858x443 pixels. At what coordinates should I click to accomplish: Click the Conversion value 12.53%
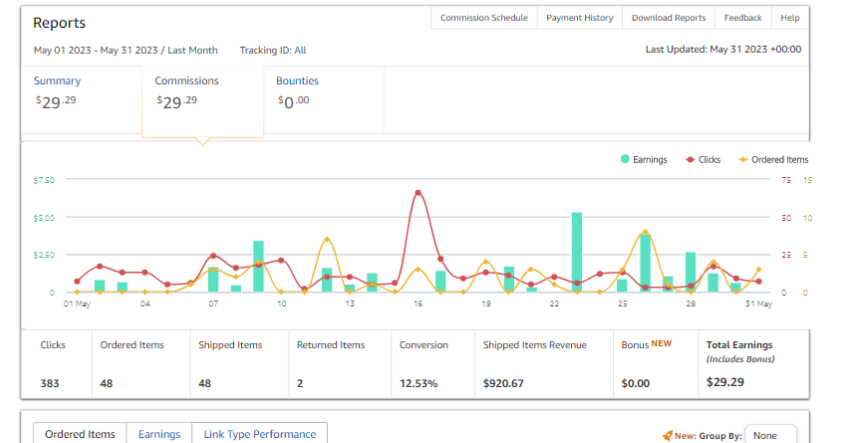[419, 383]
